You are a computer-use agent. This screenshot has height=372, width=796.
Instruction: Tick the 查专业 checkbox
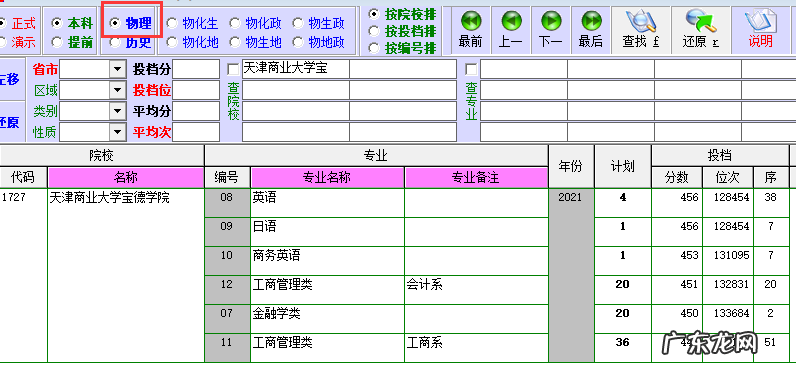pyautogui.click(x=471, y=69)
